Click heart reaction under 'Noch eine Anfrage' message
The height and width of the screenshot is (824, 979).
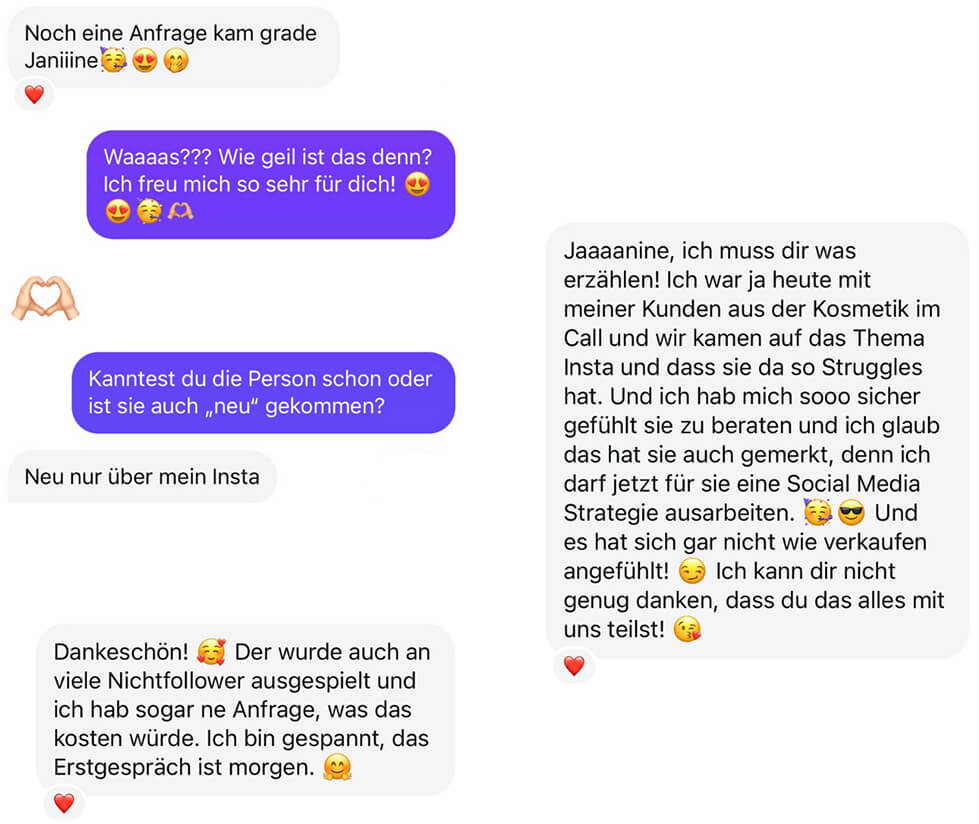coord(34,95)
